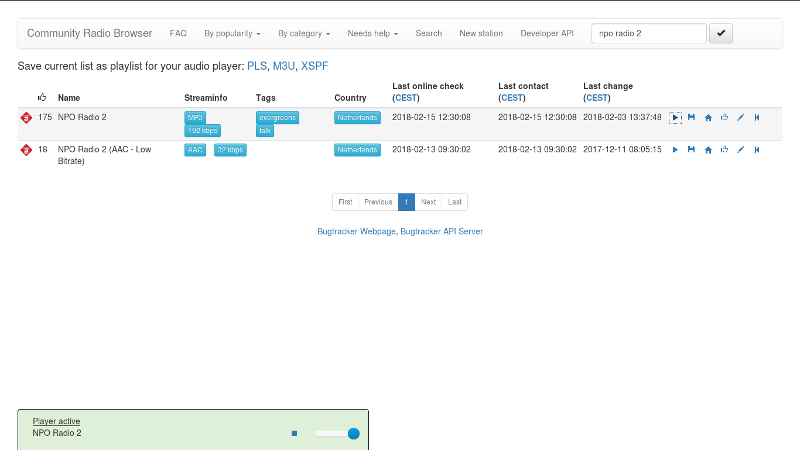Image resolution: width=800 pixels, height=450 pixels.
Task: Open the FAQ page
Action: [x=178, y=33]
